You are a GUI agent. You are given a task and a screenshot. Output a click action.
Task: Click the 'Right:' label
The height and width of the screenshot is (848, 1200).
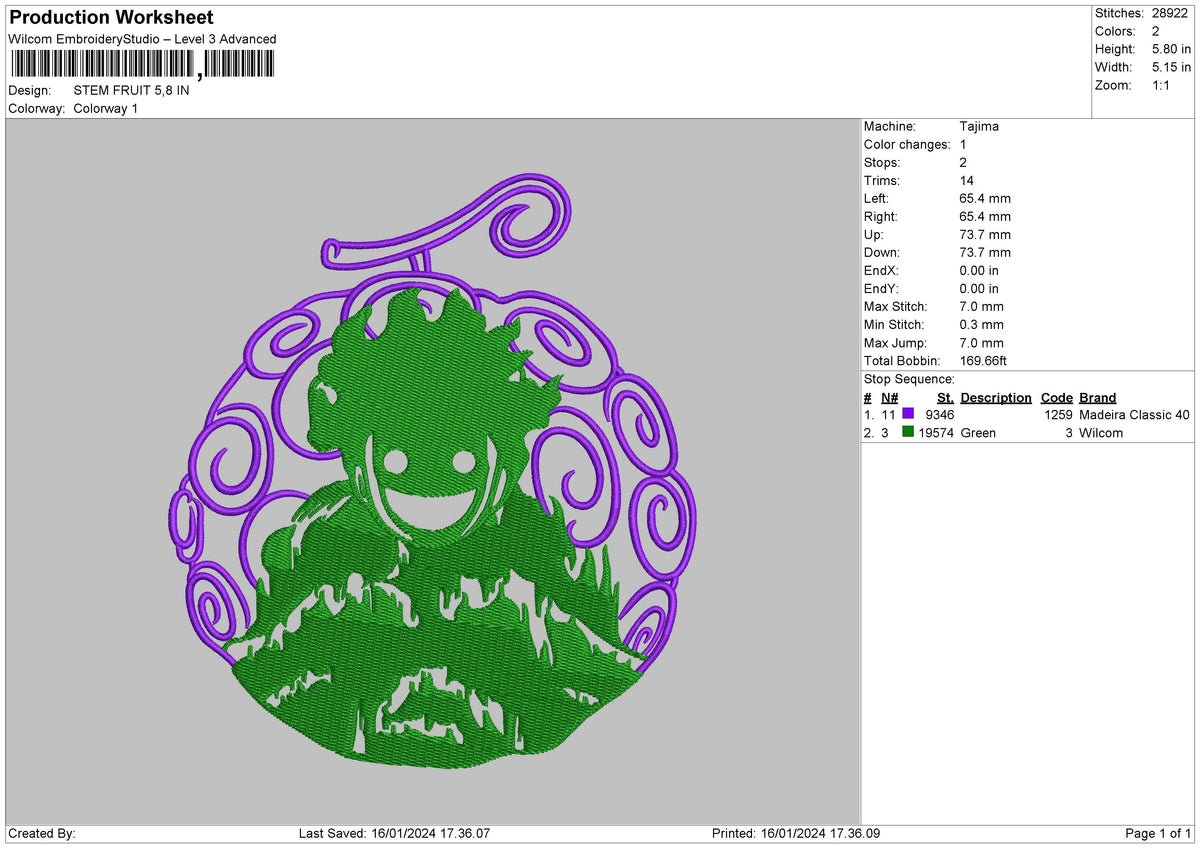point(881,216)
